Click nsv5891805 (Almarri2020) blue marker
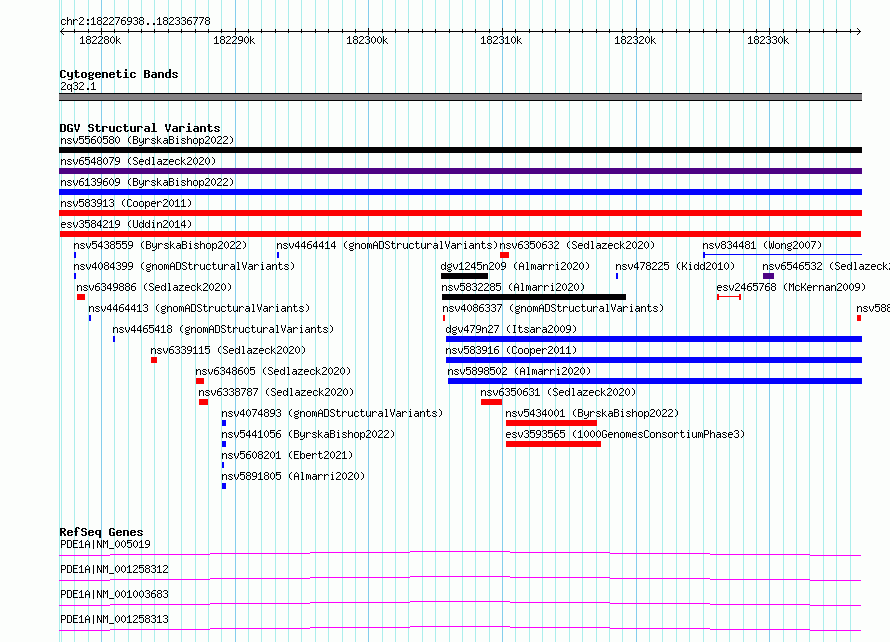Viewport: 890px width, 642px height. coord(224,486)
